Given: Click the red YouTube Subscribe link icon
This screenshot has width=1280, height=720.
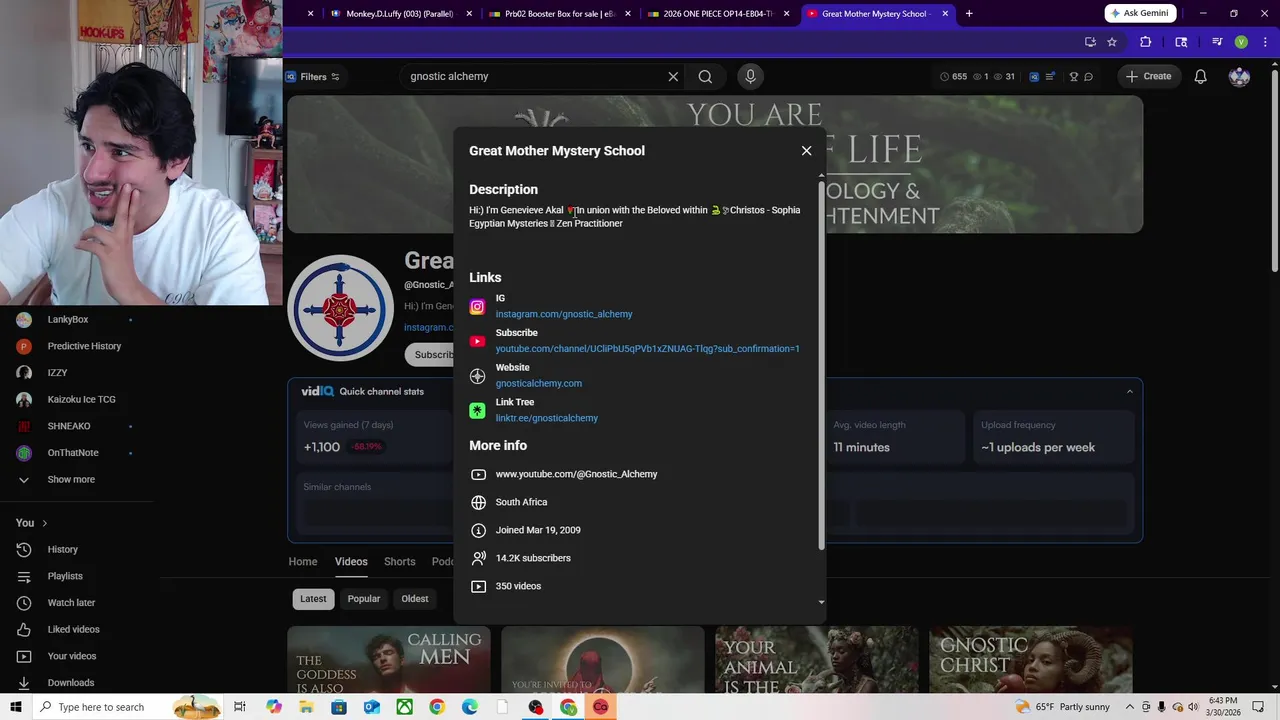Looking at the screenshot, I should click(478, 342).
